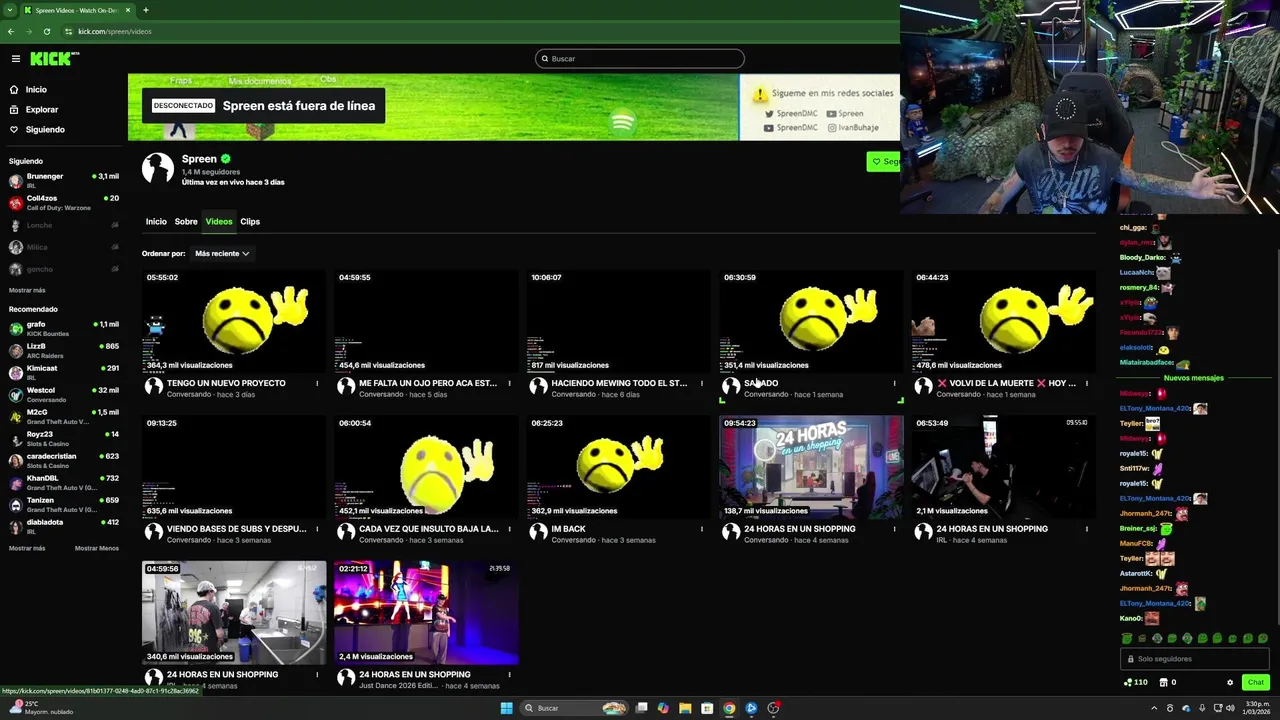Open the IM BACK video title

pos(568,529)
